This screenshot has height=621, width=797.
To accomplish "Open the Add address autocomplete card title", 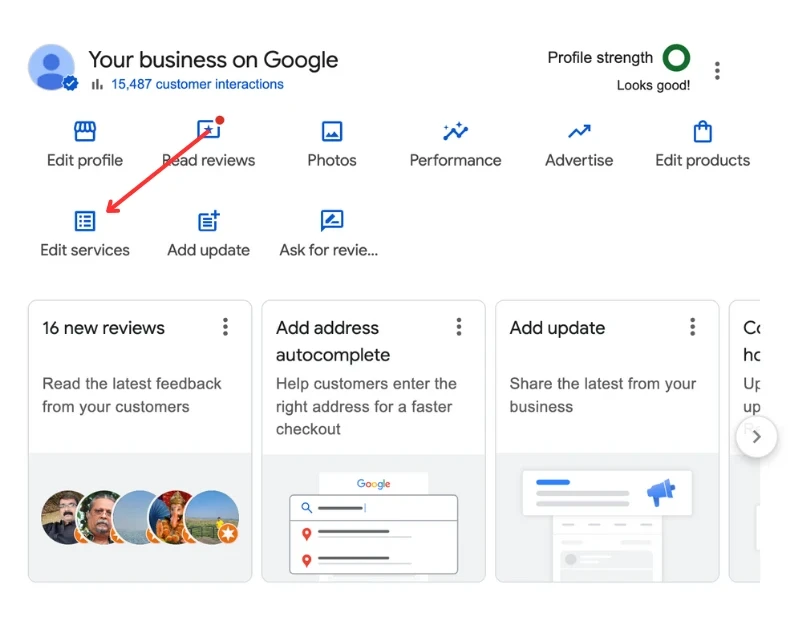I will pyautogui.click(x=333, y=341).
